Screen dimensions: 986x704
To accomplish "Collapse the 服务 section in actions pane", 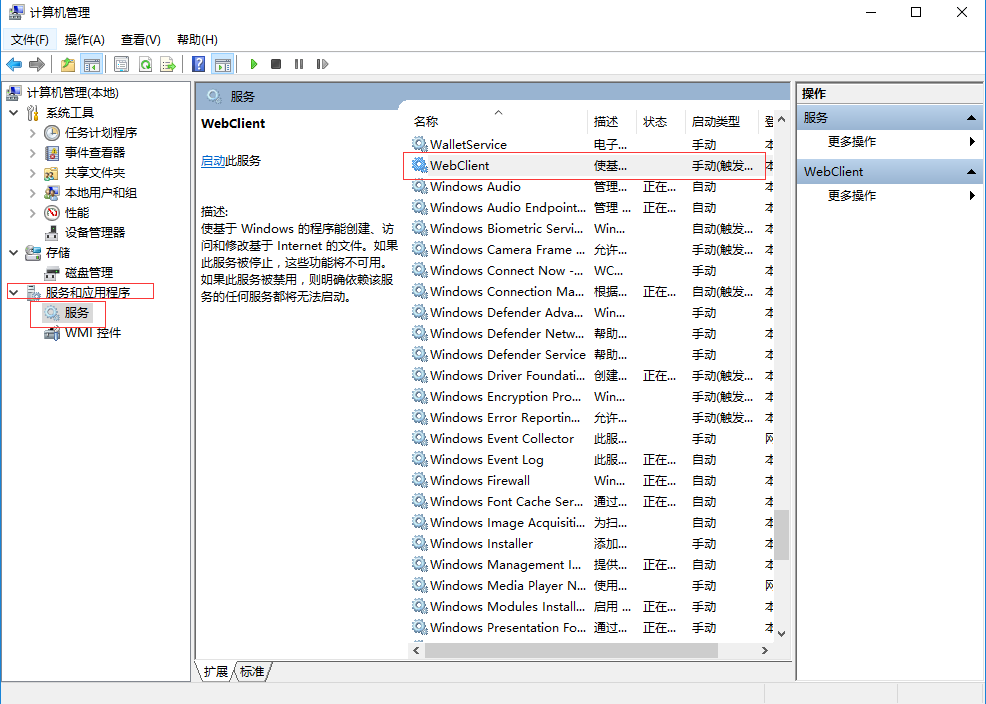I will pyautogui.click(x=972, y=118).
